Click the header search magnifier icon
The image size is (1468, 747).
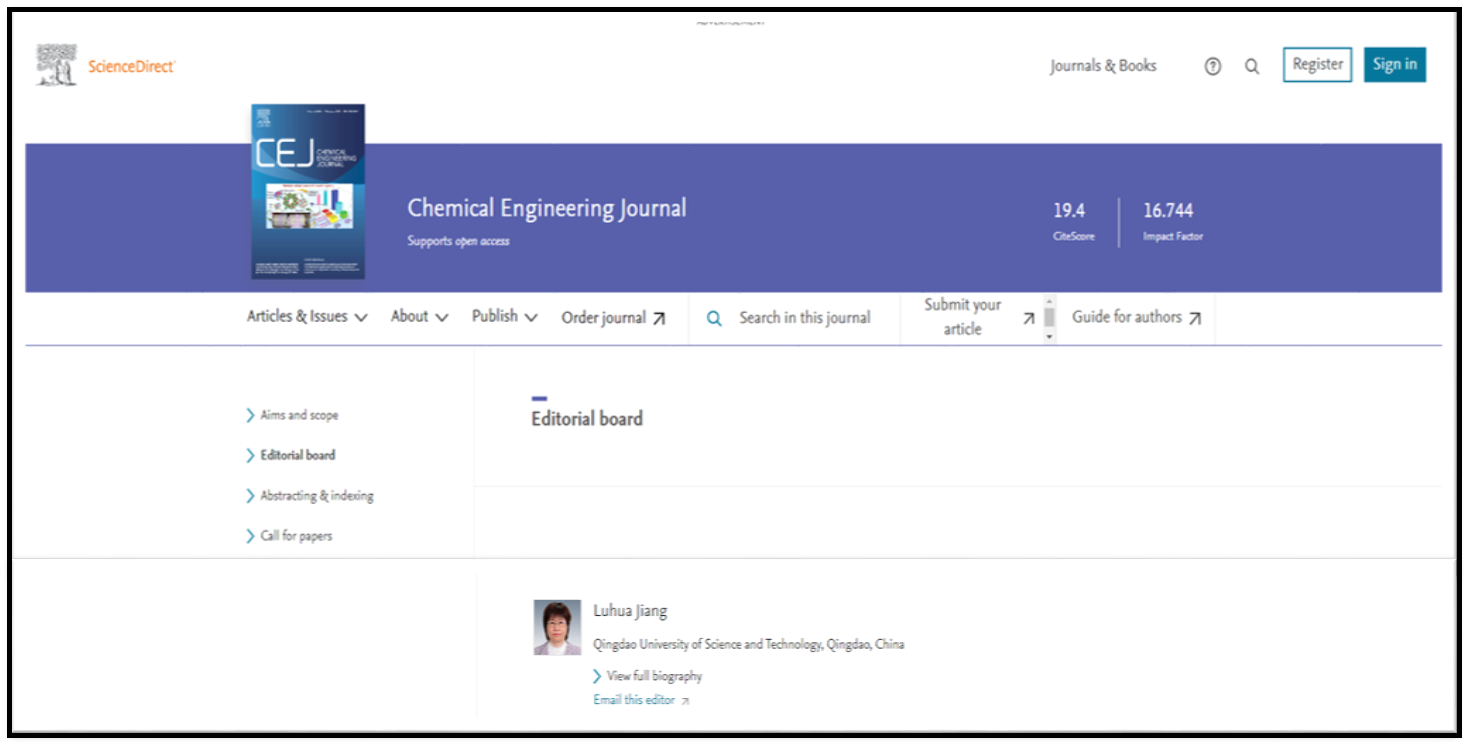[1251, 67]
